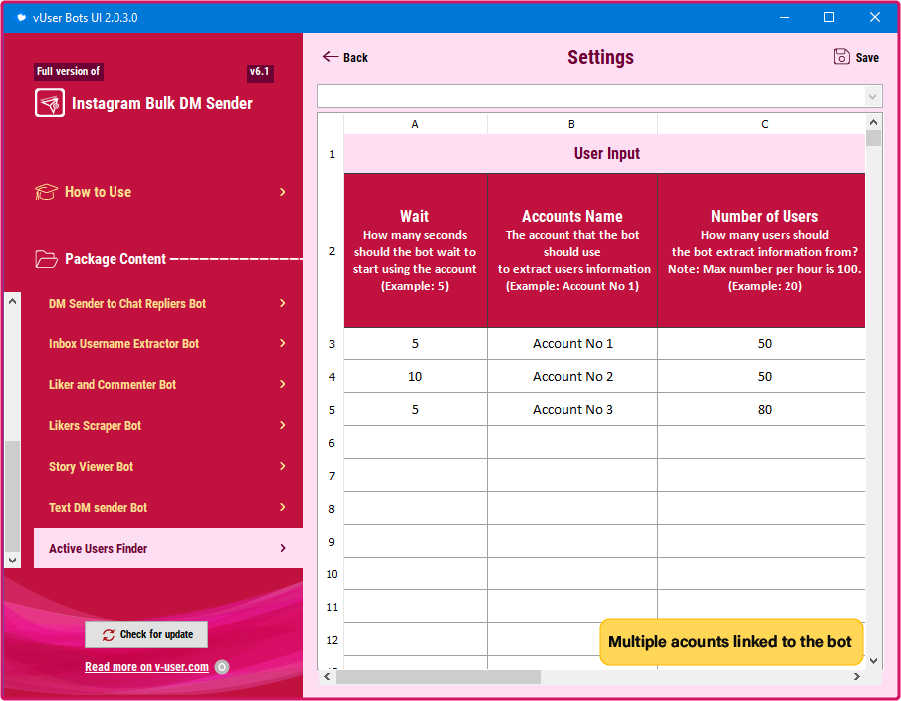Select column B header
The width and height of the screenshot is (901, 701).
point(572,124)
